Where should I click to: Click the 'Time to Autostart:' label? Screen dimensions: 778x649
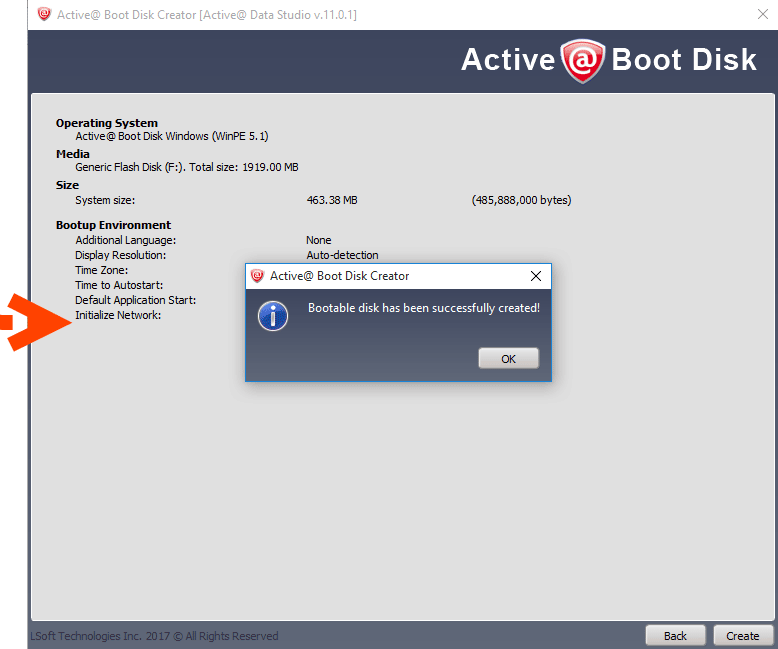tap(119, 285)
